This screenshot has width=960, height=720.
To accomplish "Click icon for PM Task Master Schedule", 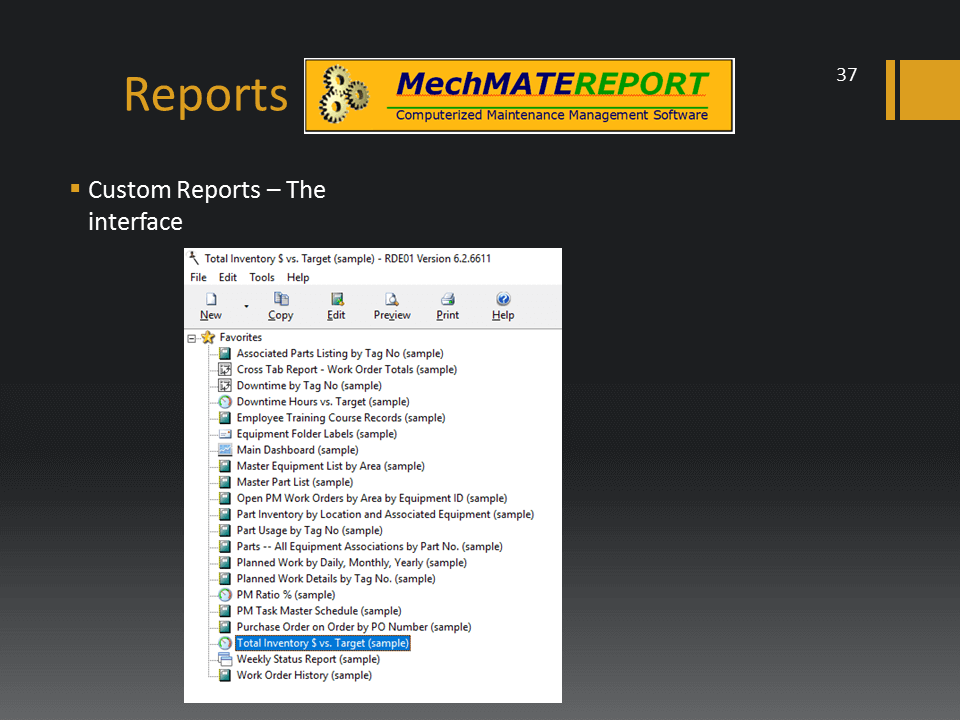I will click(225, 611).
